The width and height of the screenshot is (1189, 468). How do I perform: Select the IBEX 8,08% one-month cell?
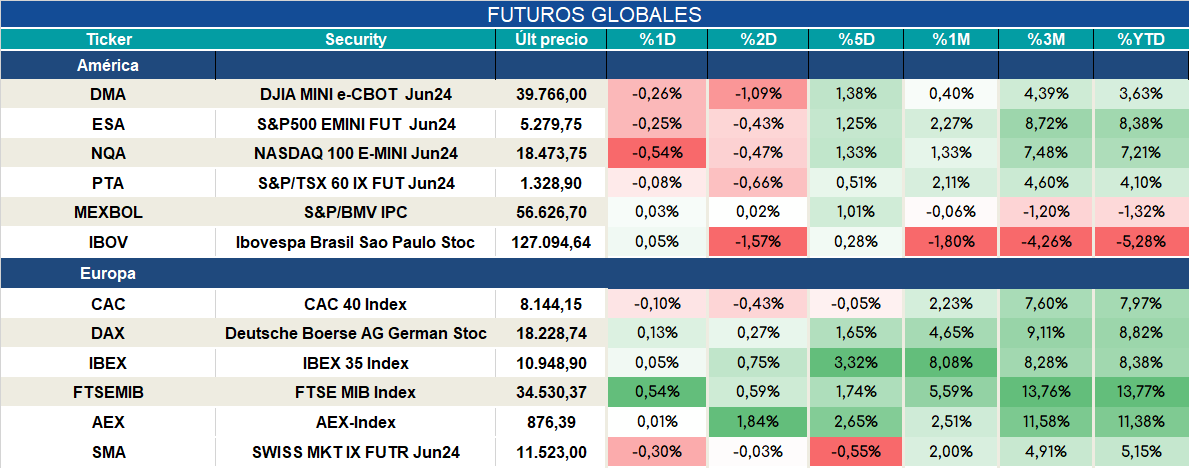coord(948,363)
